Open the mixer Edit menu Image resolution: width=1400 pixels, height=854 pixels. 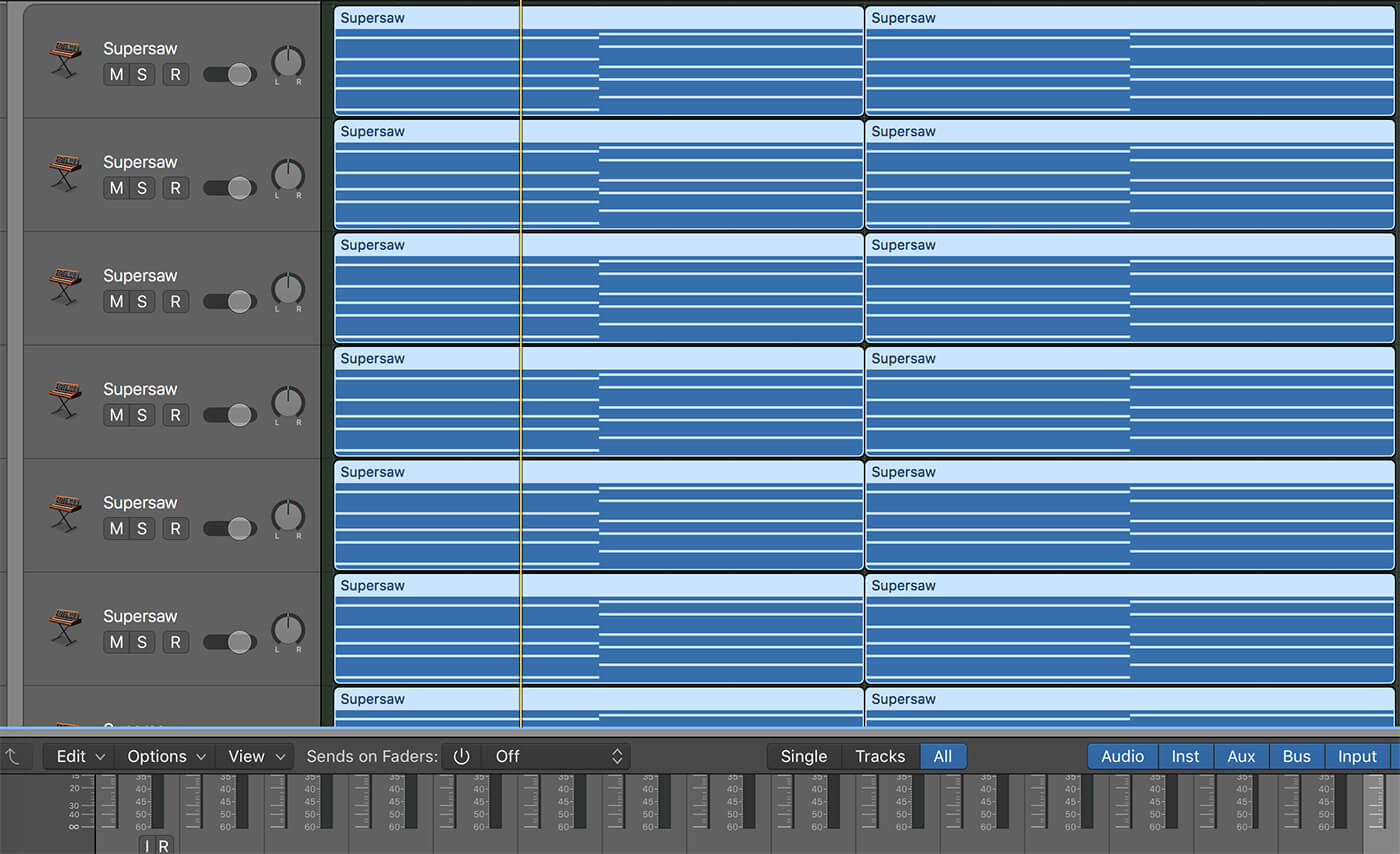(80, 756)
